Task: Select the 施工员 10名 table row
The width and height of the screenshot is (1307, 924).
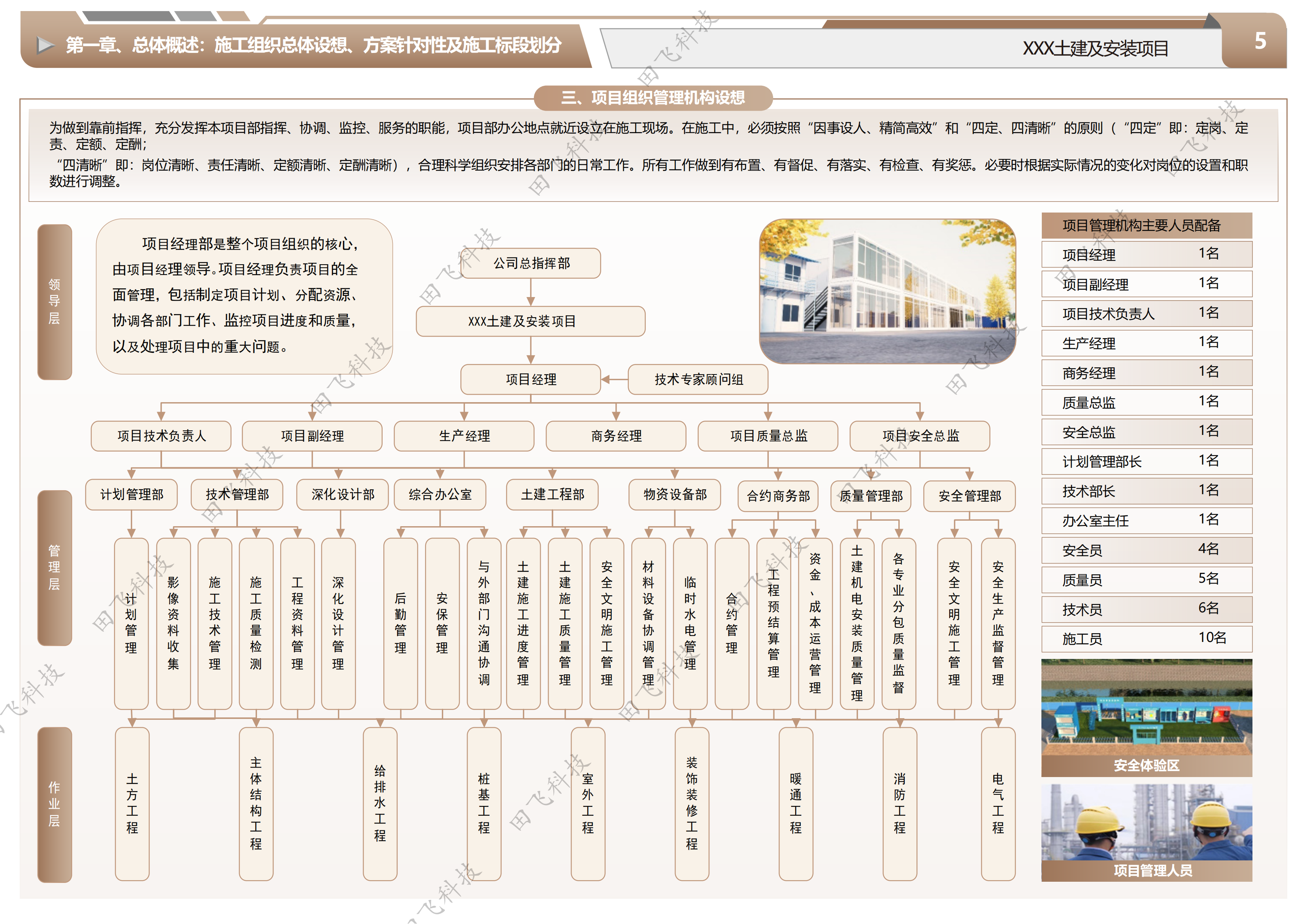Action: [1147, 639]
